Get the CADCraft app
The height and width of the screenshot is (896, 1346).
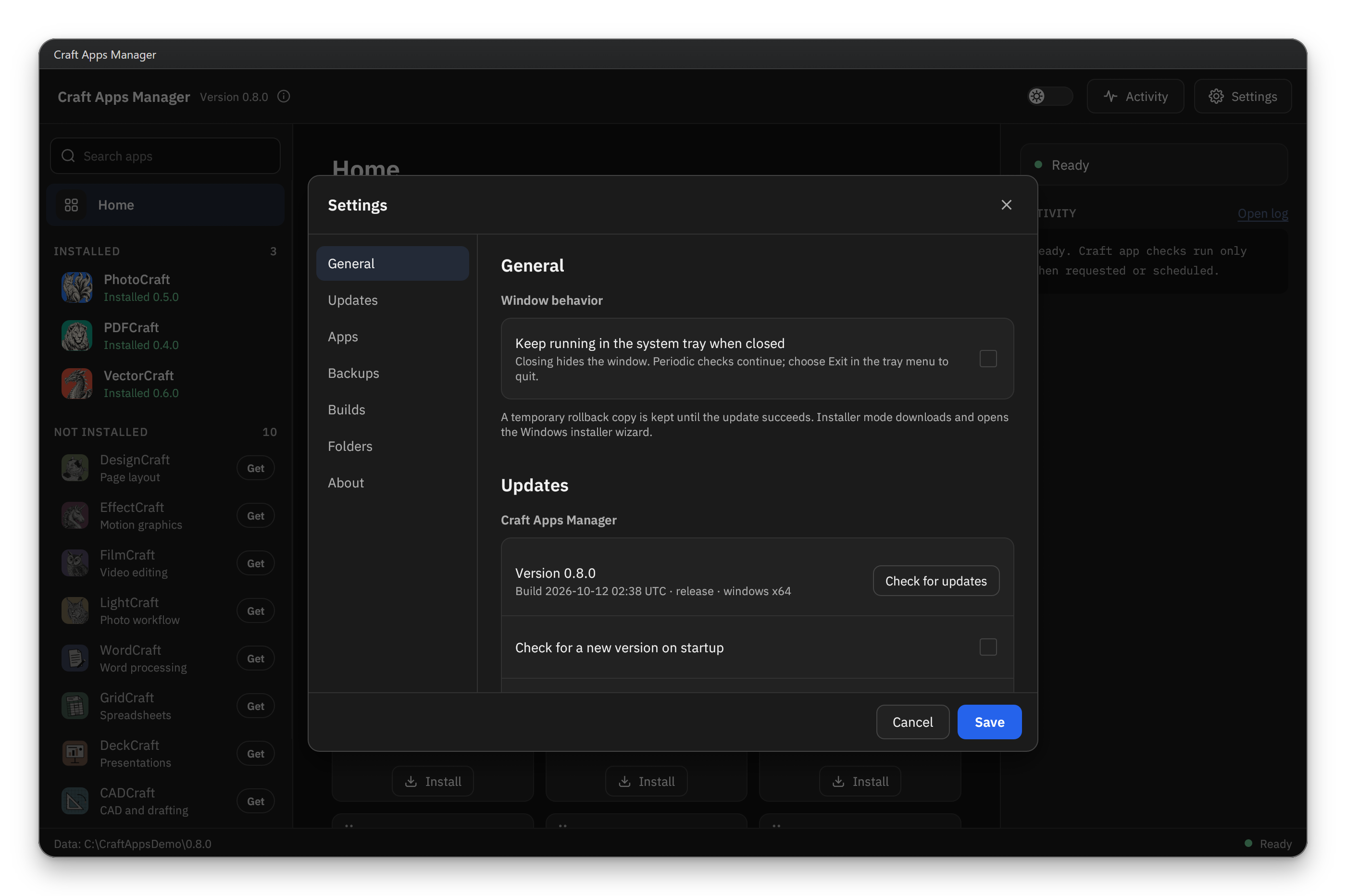coord(255,802)
